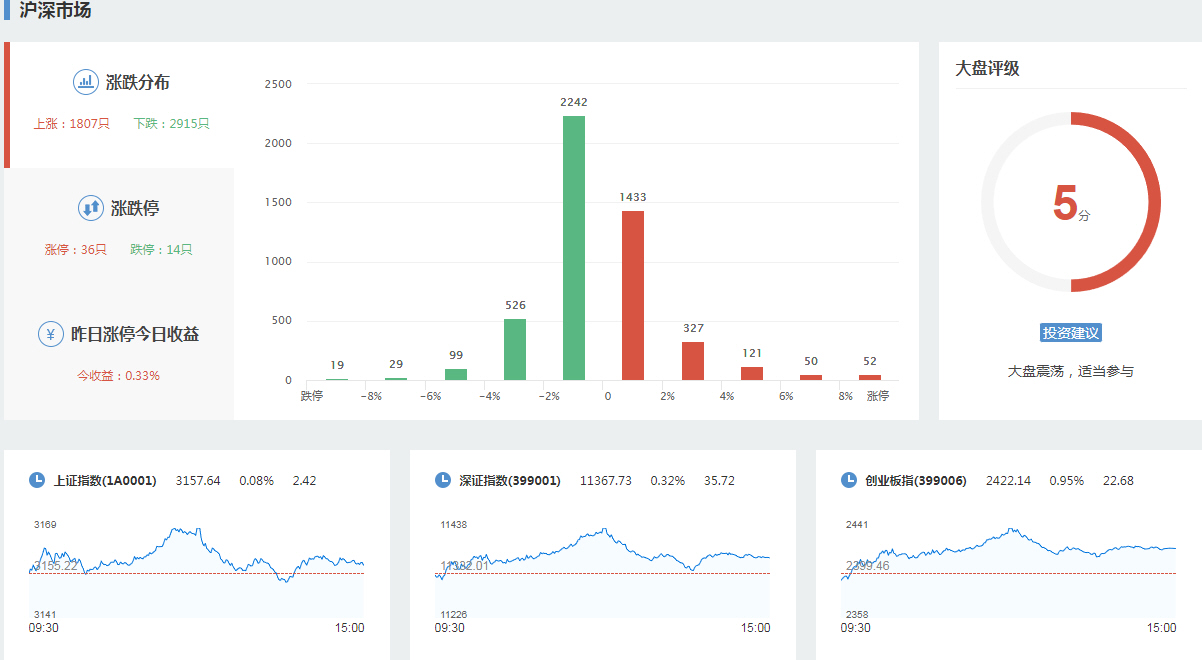Click the yen icon beside 昨日涨停今日收益
Screen dimensions: 1202x660
coord(51,334)
